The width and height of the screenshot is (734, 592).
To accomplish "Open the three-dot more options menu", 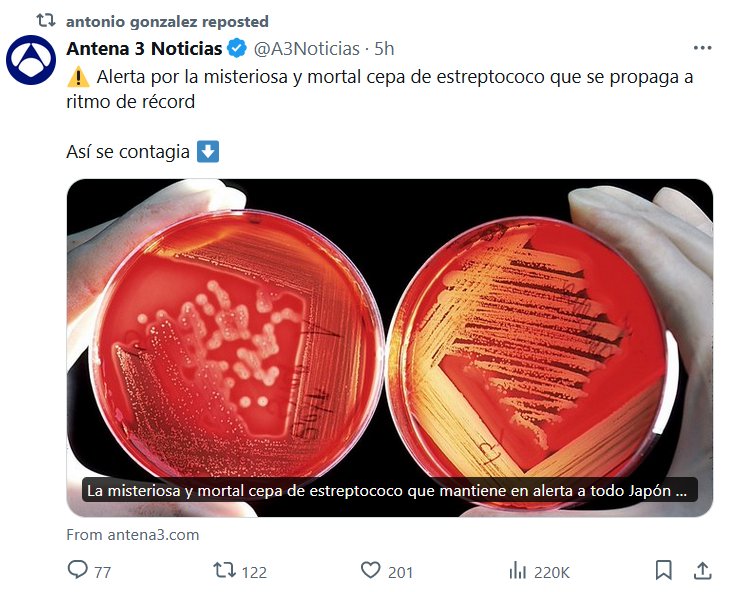I will [x=703, y=48].
